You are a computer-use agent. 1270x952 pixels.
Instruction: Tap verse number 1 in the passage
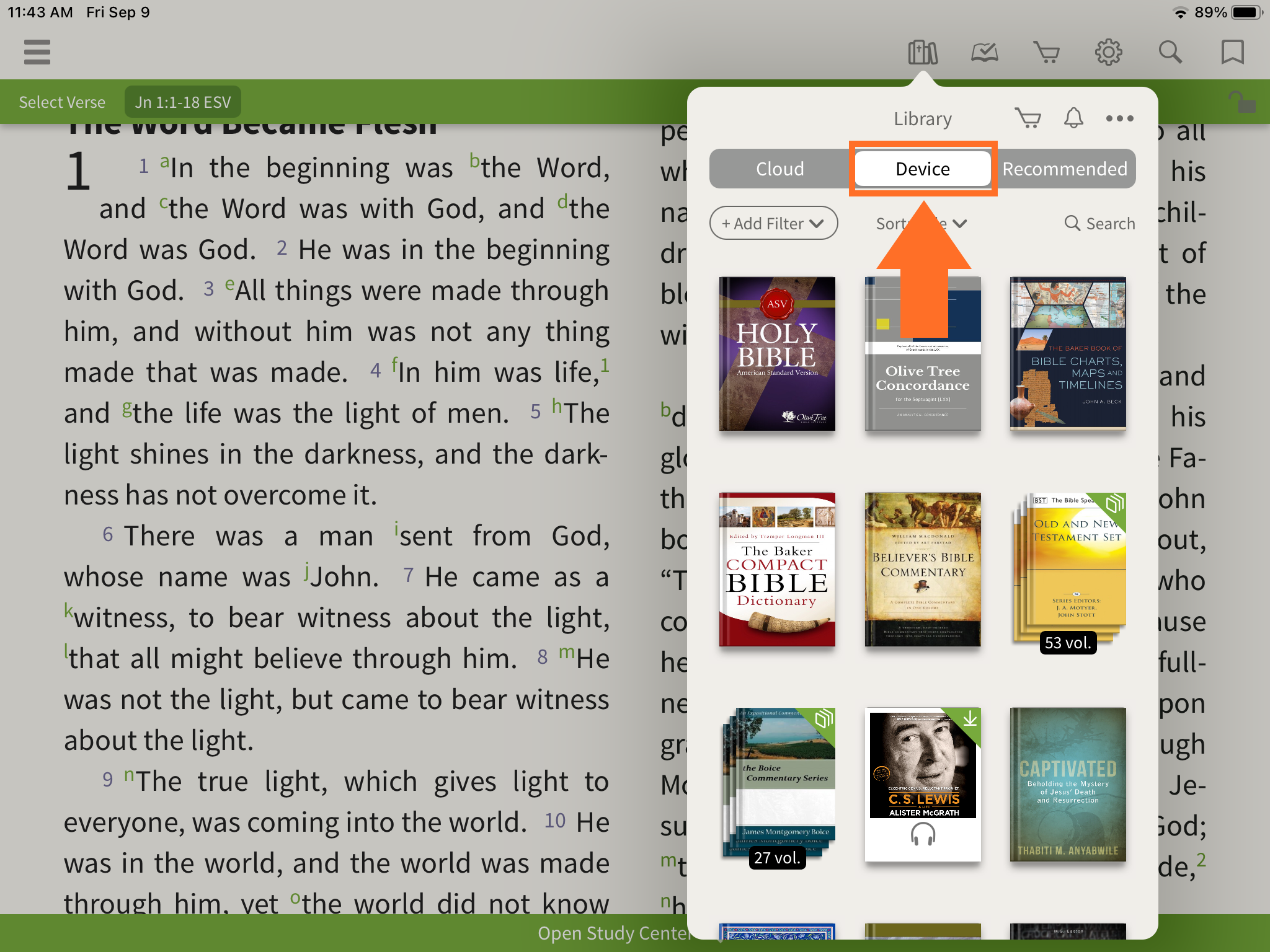click(144, 166)
